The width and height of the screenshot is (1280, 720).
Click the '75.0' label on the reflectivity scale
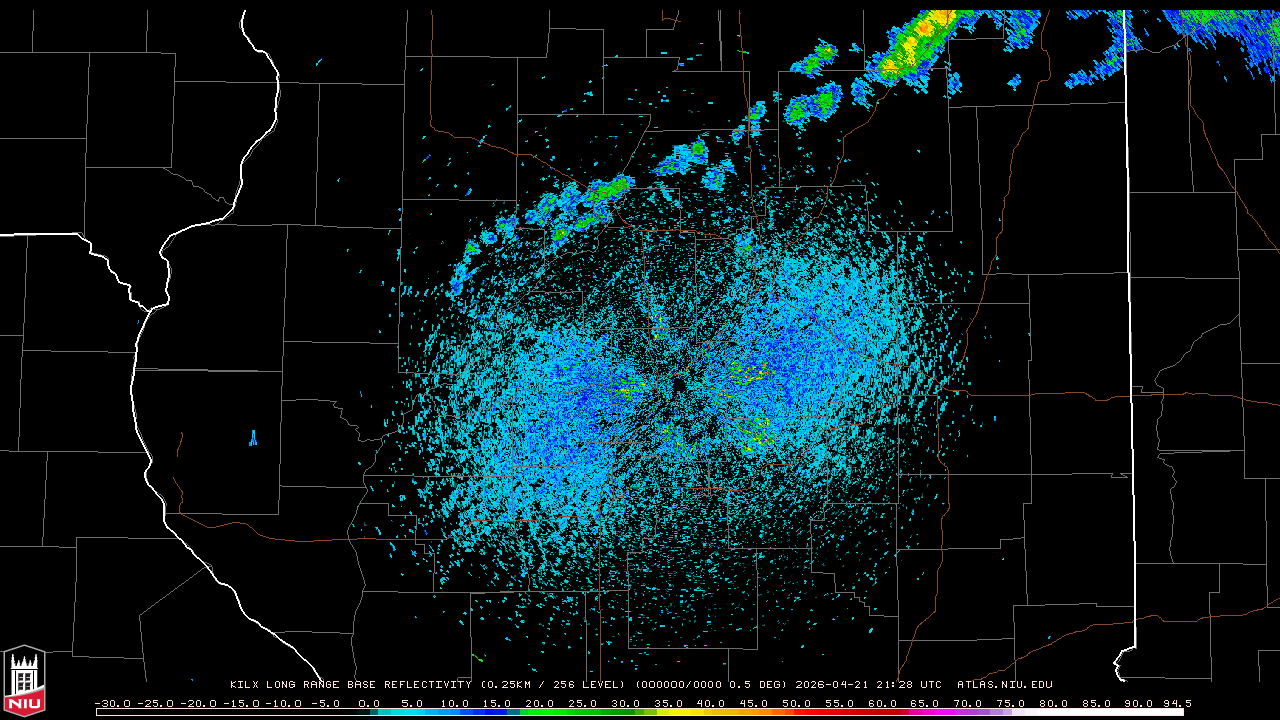coord(1010,703)
